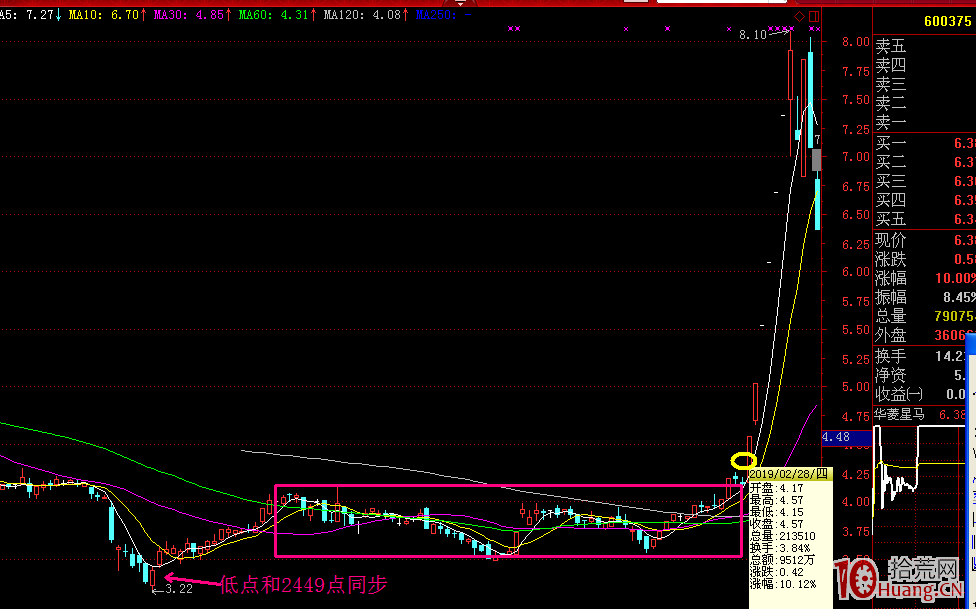Toggle the side panel layout icon
Screen dimensions: 976x609
(x=814, y=16)
